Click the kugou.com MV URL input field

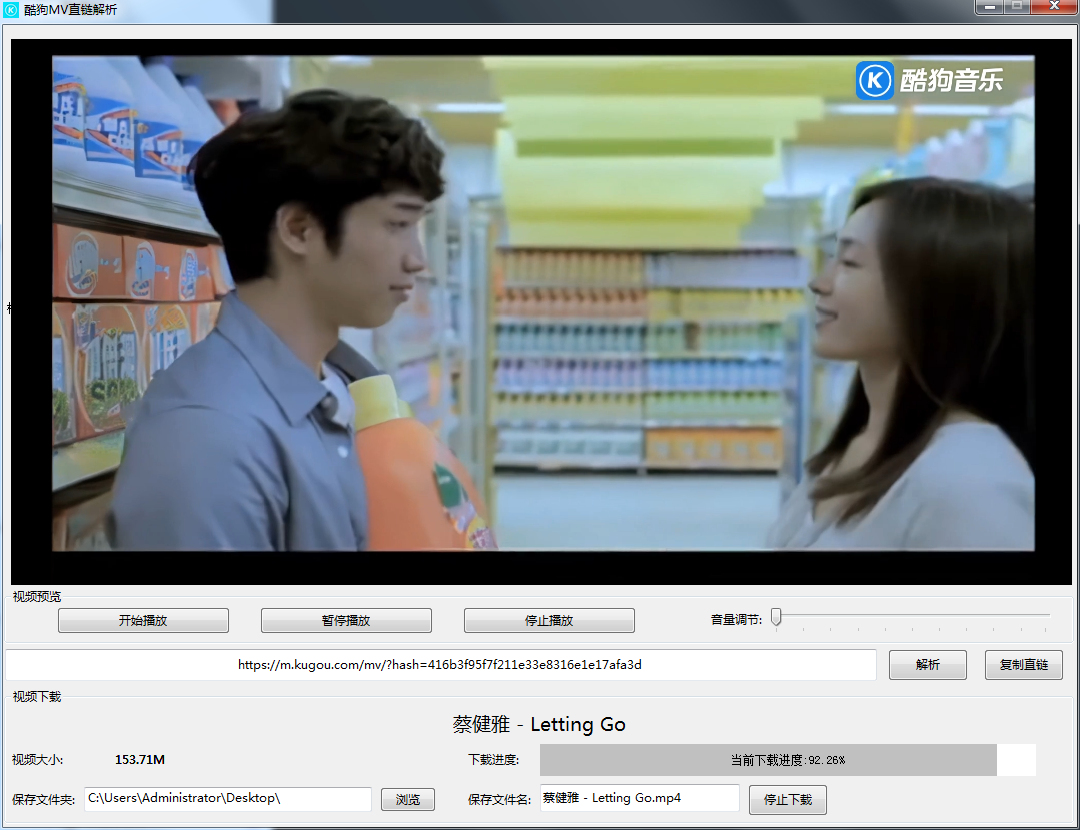click(440, 665)
